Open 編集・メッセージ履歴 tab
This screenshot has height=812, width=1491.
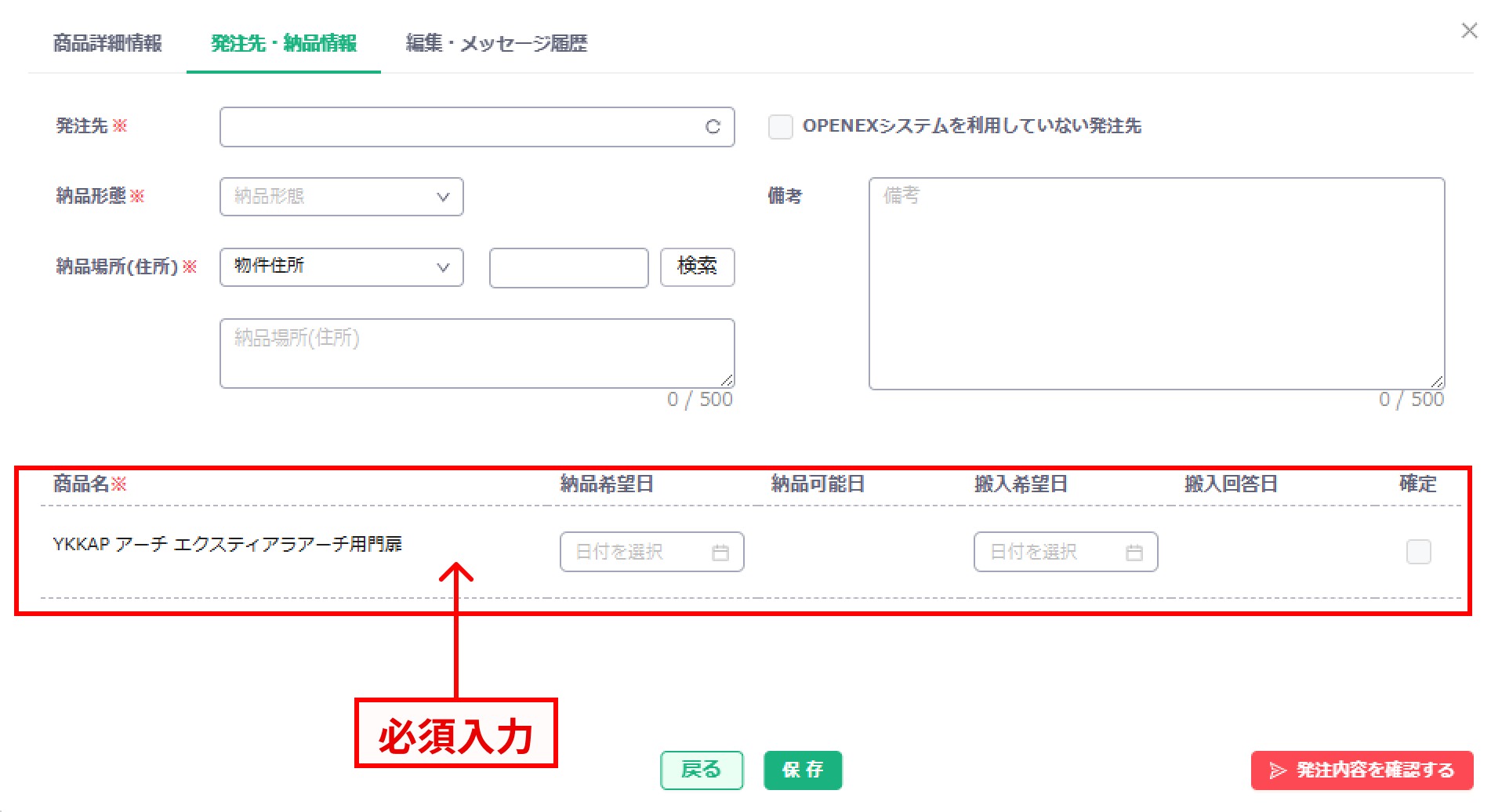(x=496, y=43)
